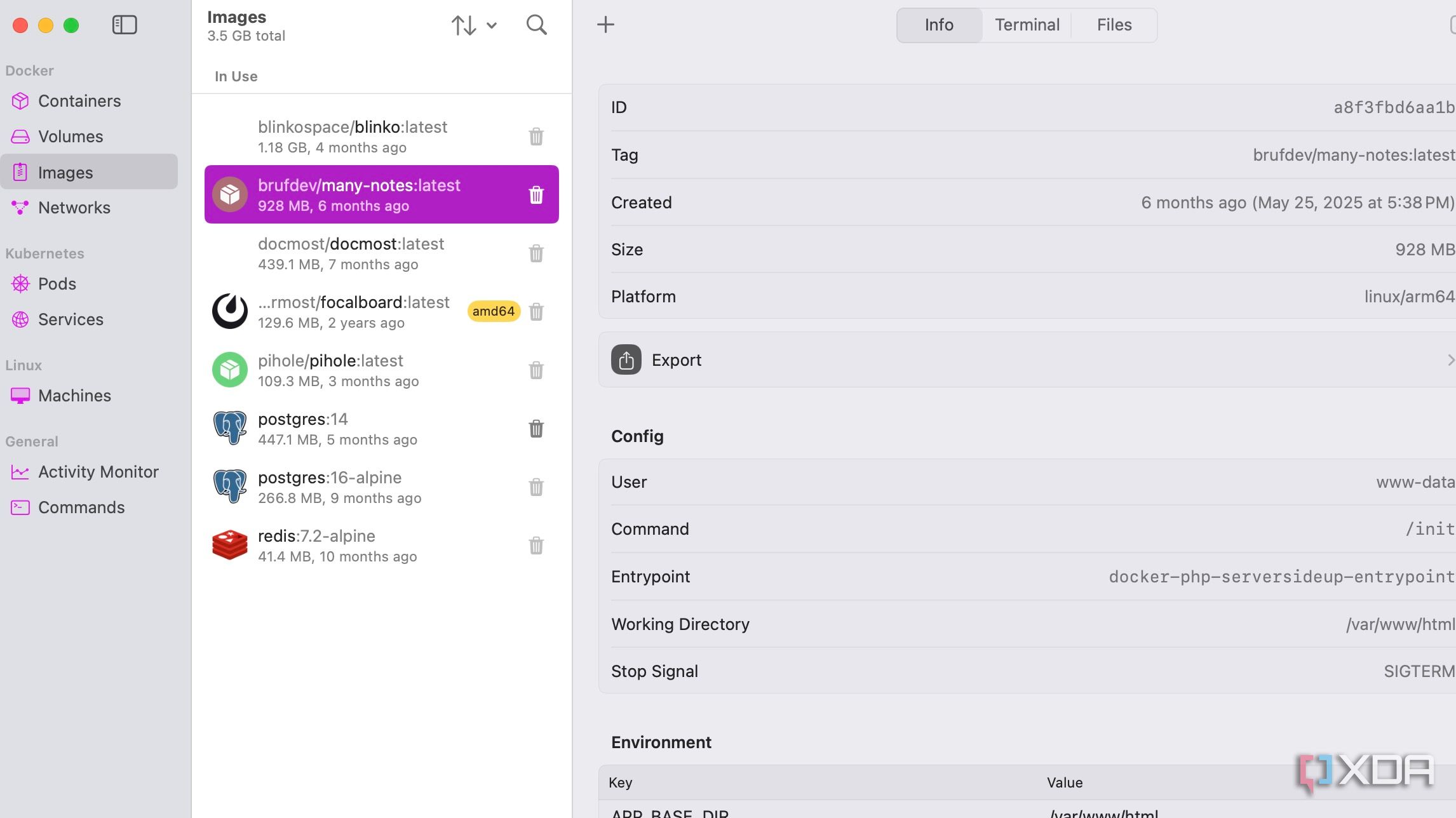
Task: Open the sort order dropdown
Action: [474, 25]
